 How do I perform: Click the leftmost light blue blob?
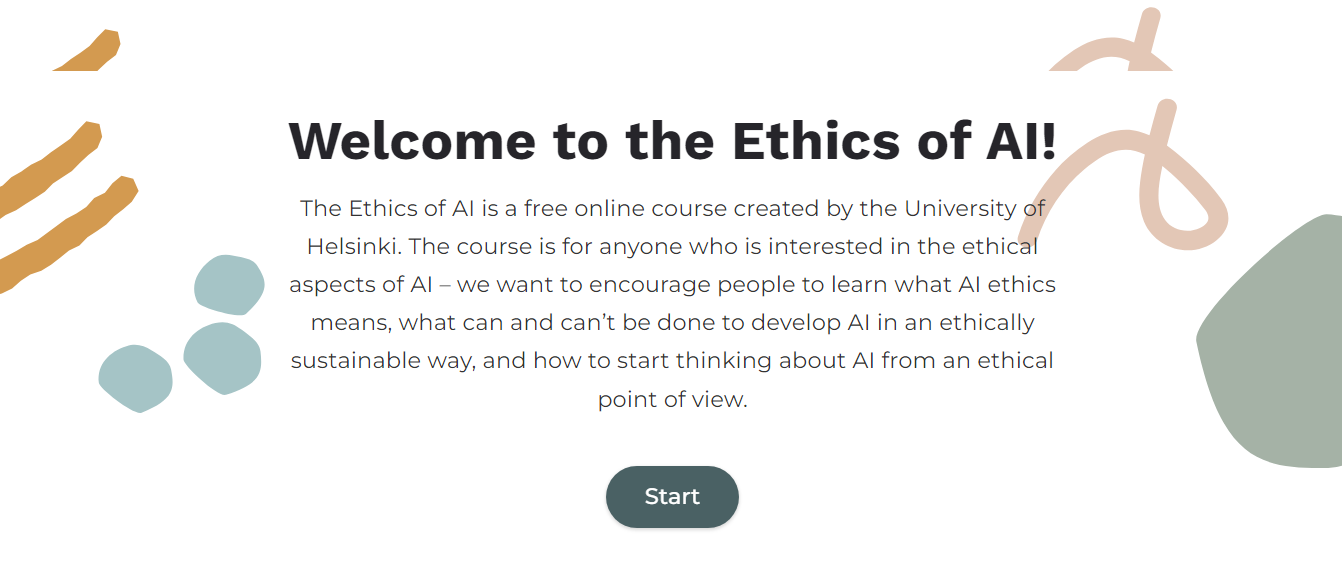136,378
